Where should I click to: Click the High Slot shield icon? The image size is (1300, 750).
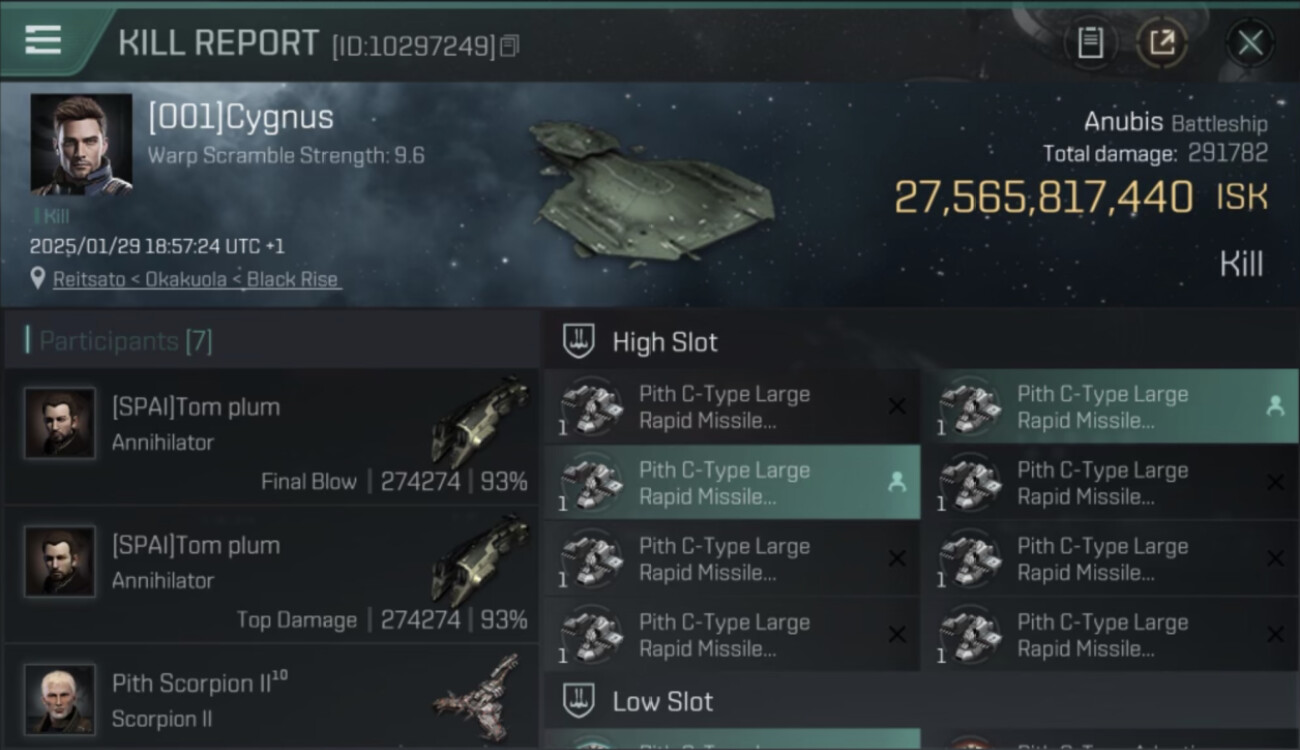[579, 341]
